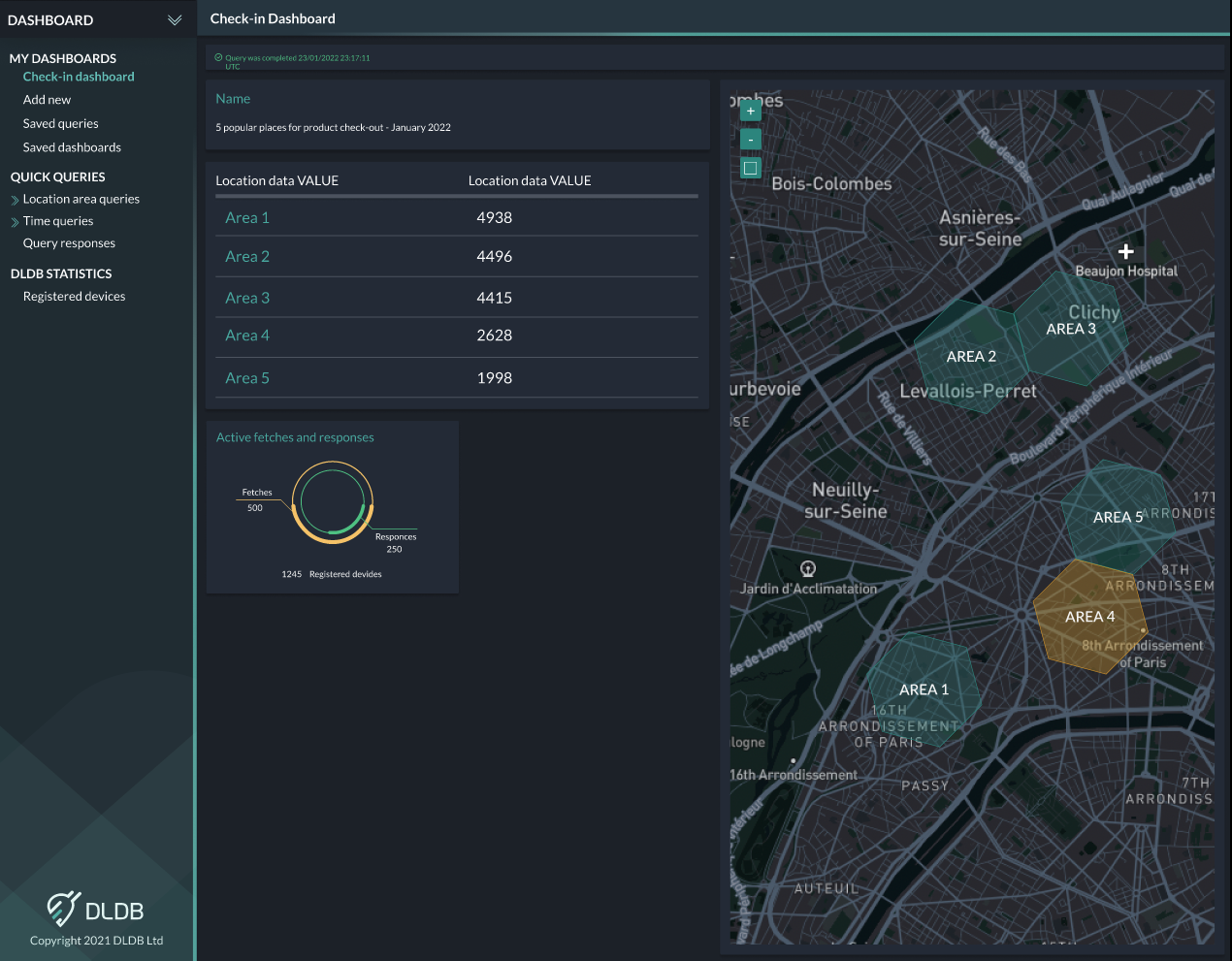
Task: Click Neuilly-sur-Seine map label
Action: click(x=846, y=500)
